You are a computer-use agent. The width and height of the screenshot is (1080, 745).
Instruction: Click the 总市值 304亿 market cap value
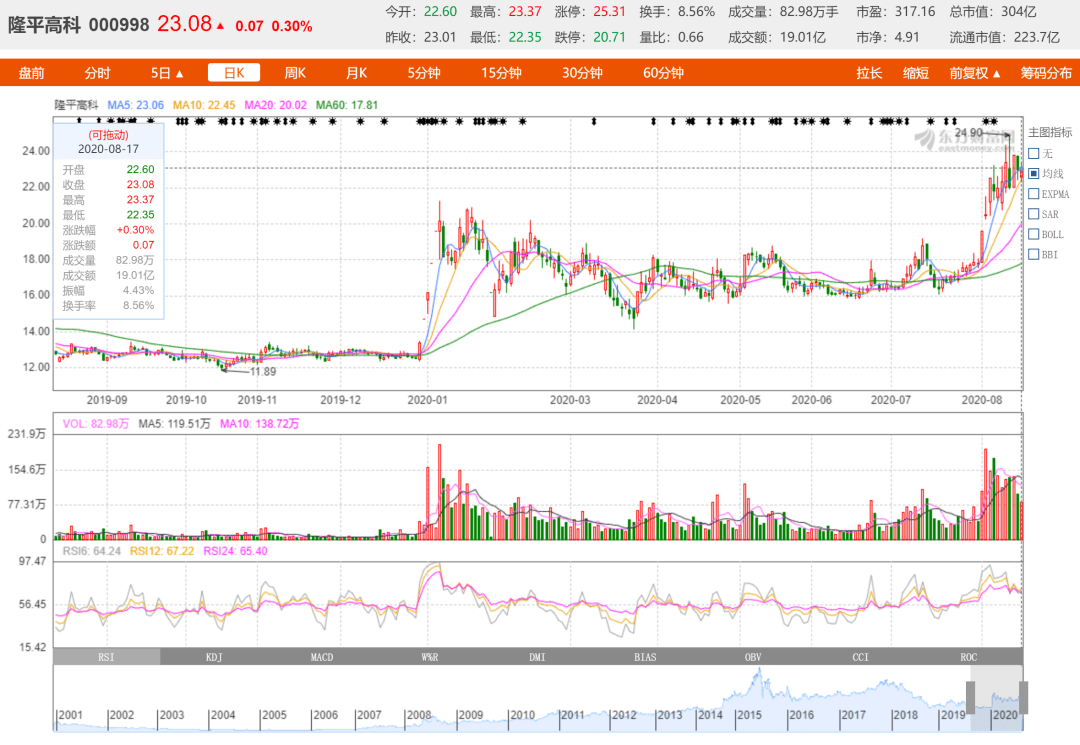(x=1019, y=12)
